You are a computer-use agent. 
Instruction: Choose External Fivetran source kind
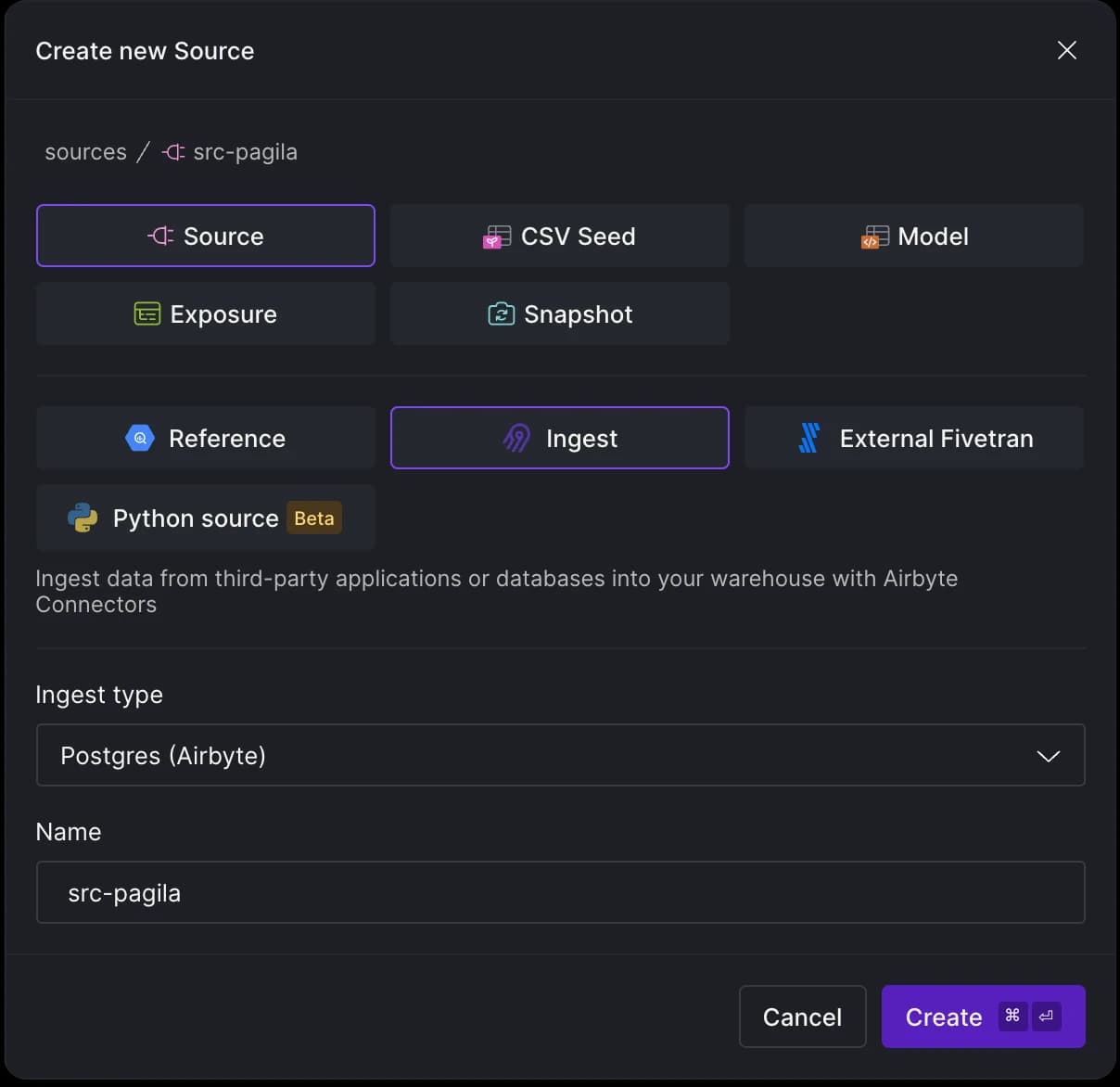point(913,438)
